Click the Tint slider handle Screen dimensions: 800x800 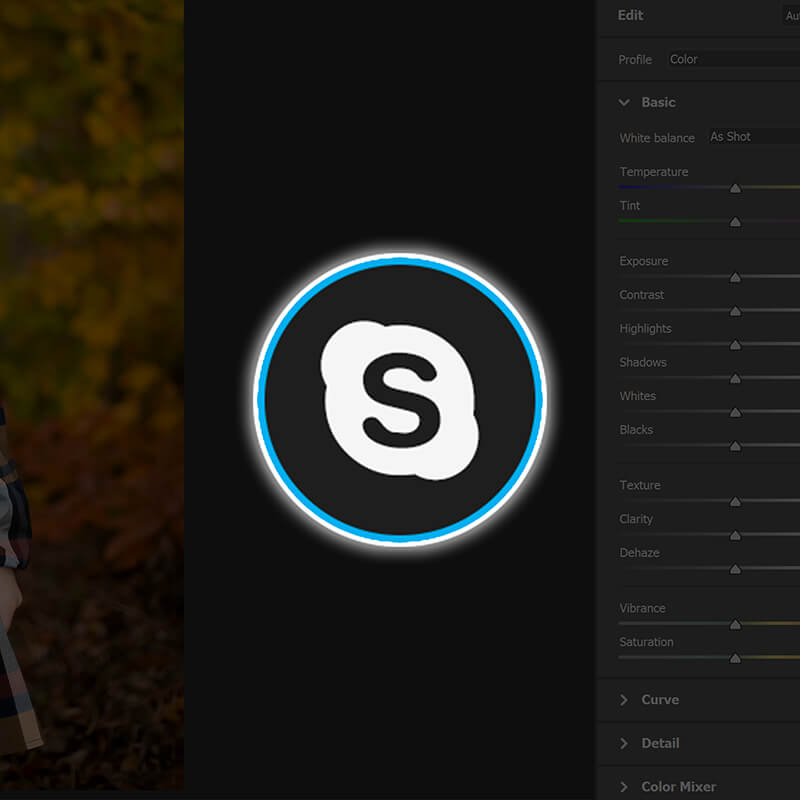point(735,222)
